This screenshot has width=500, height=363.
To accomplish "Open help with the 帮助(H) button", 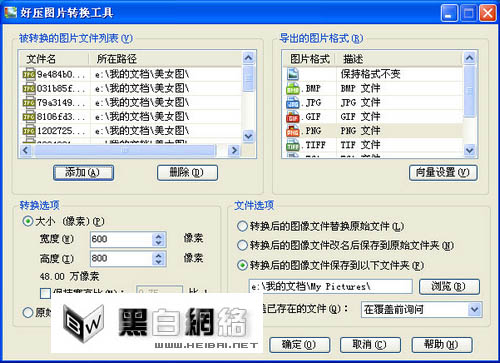I will pyautogui.click(x=442, y=345).
